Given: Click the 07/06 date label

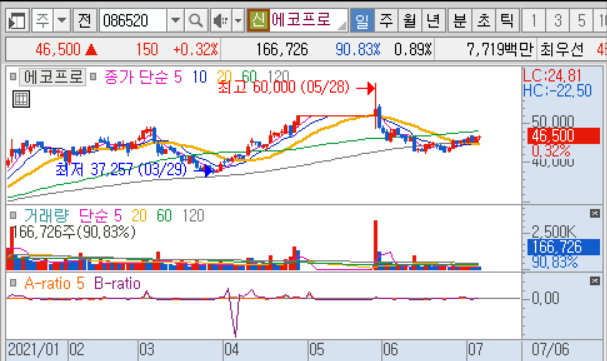Looking at the screenshot, I should (x=550, y=350).
